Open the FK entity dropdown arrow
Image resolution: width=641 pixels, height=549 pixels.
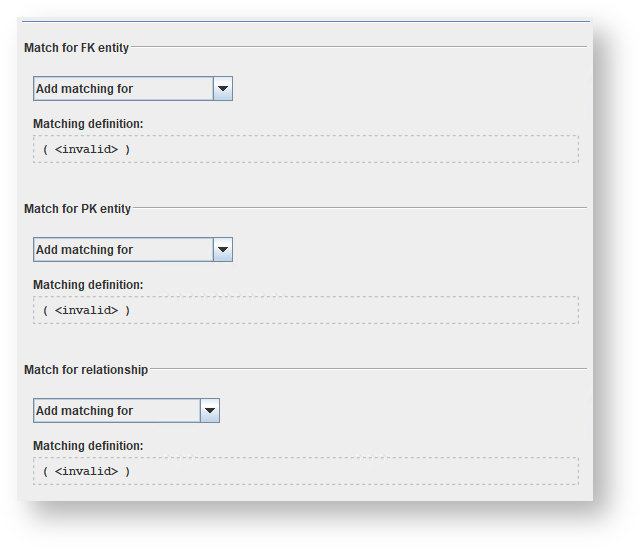(x=223, y=89)
